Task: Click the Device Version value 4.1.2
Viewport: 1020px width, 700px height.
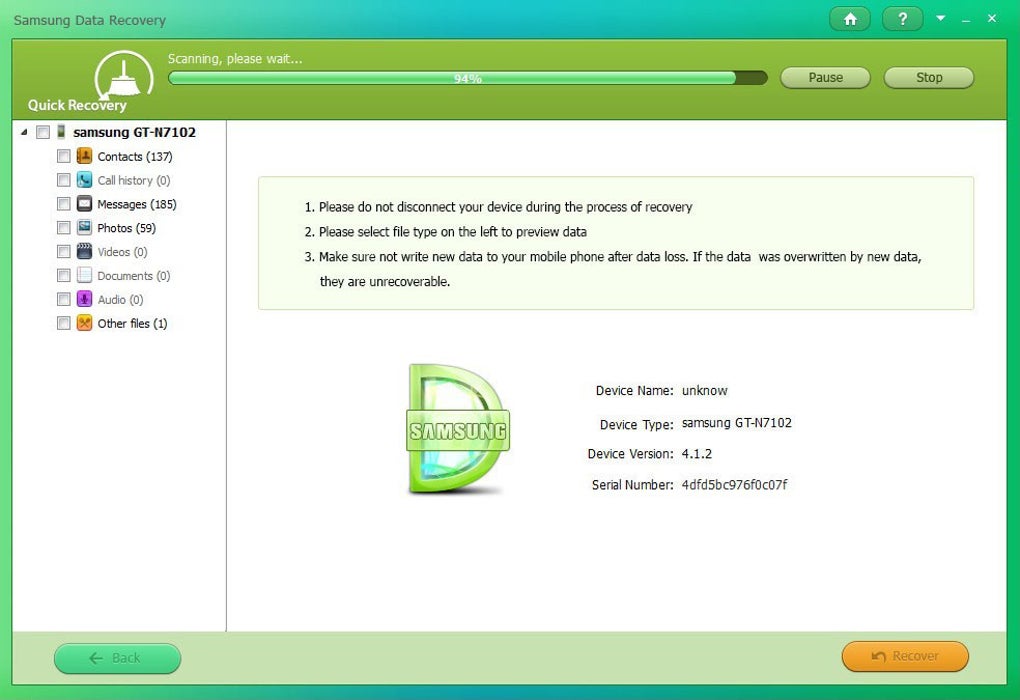Action: [x=697, y=454]
